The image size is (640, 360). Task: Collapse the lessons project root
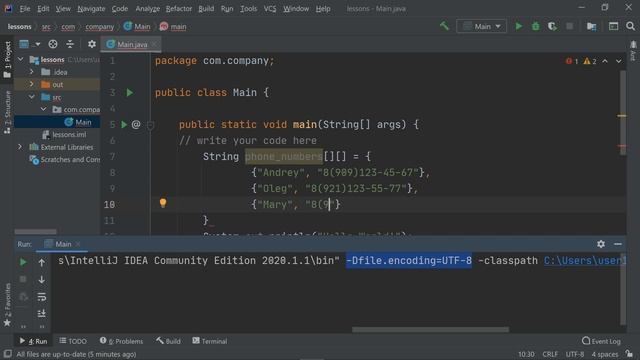[x=20, y=60]
